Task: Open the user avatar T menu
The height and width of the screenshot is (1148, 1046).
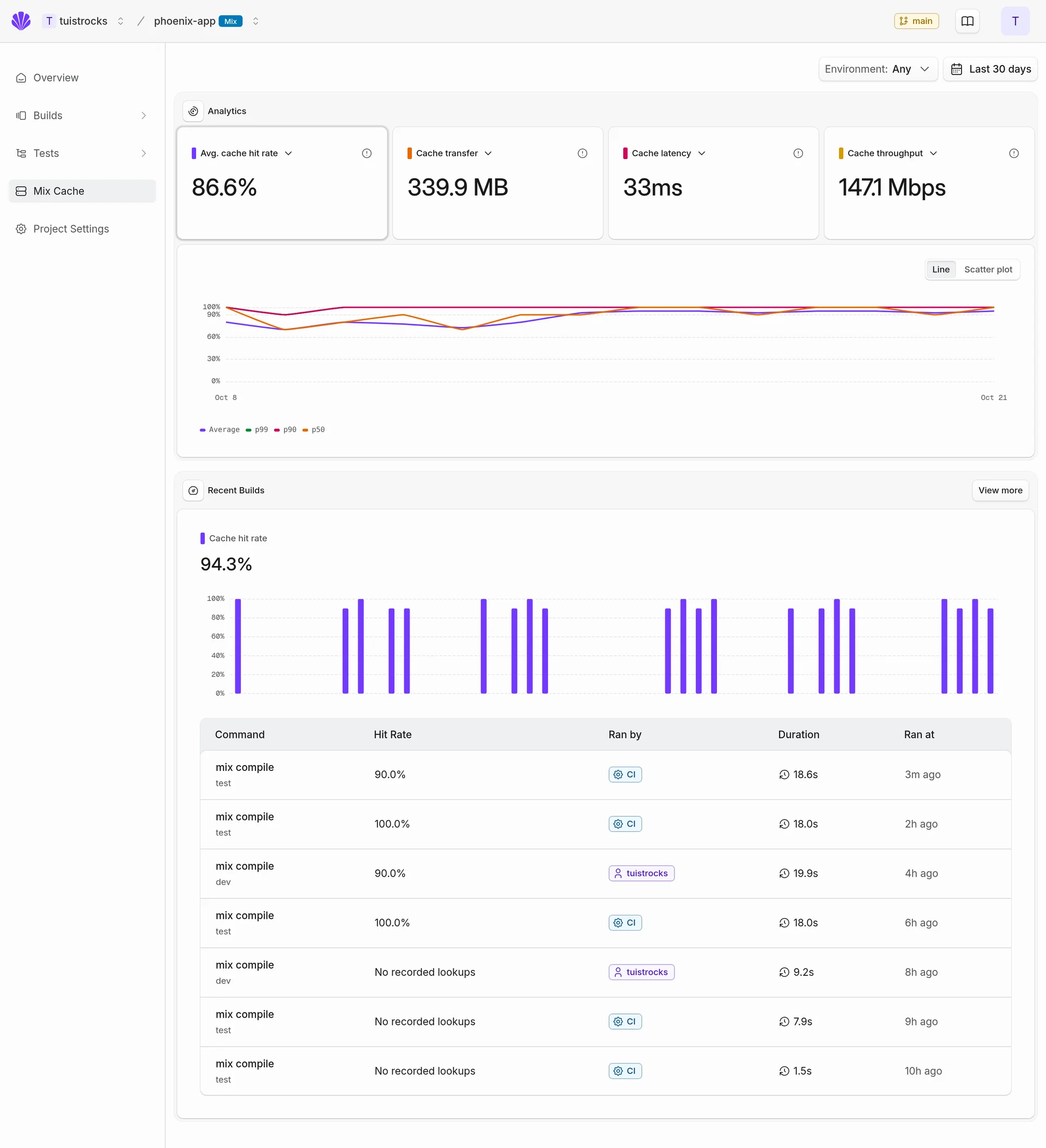Action: pyautogui.click(x=1015, y=21)
